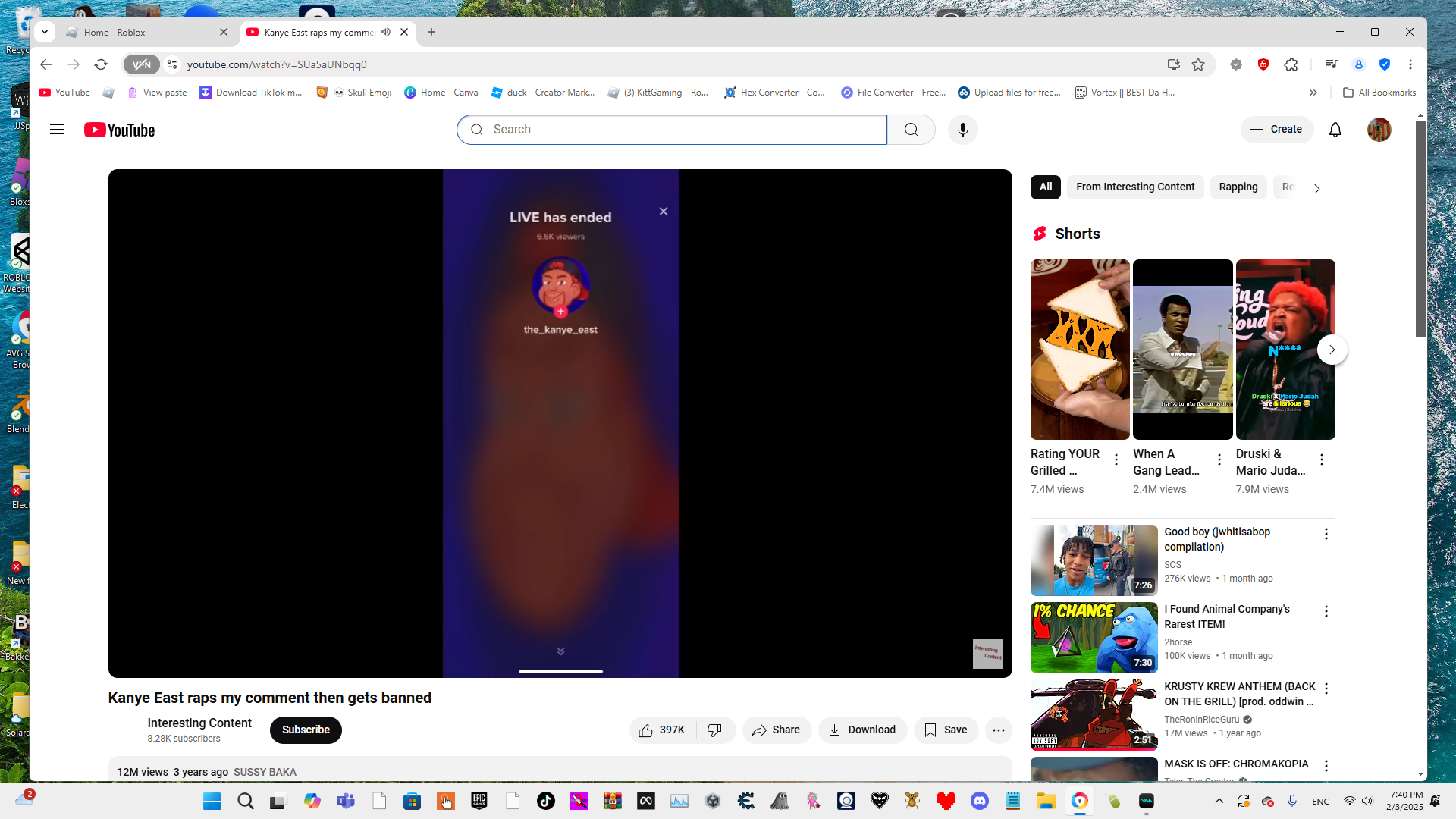This screenshot has height=819, width=1456.
Task: Subscribe to Interesting Content
Action: coord(306,730)
